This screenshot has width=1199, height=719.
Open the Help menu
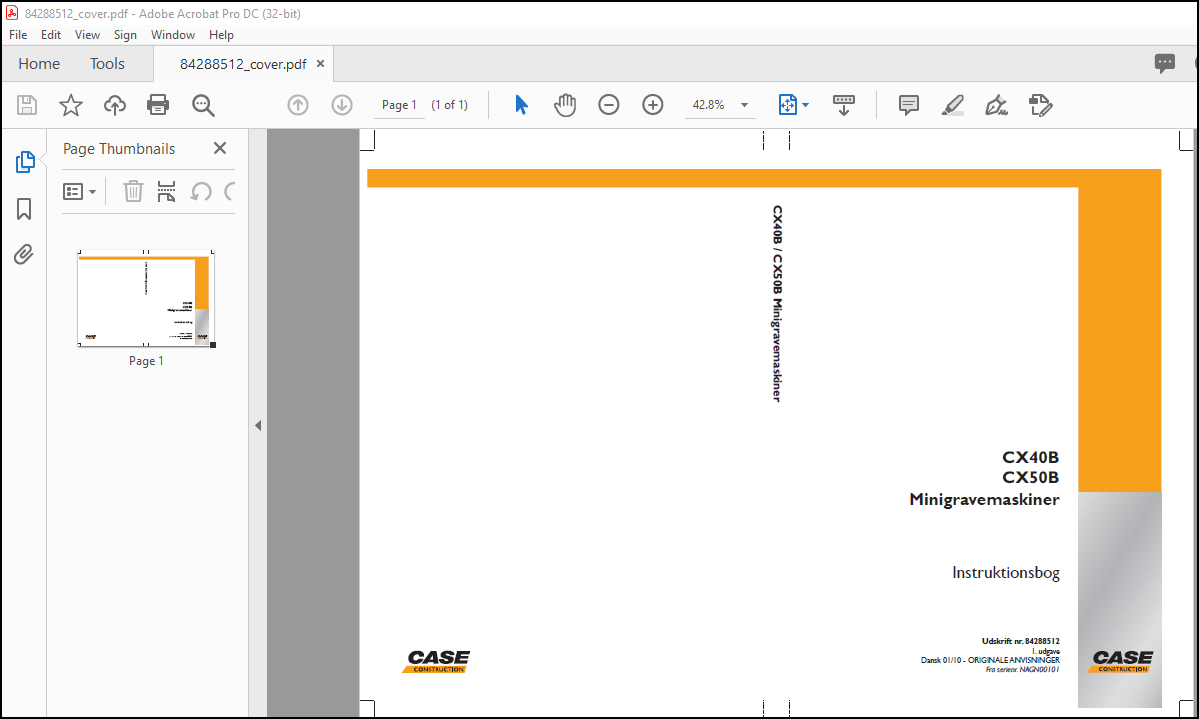pyautogui.click(x=221, y=35)
